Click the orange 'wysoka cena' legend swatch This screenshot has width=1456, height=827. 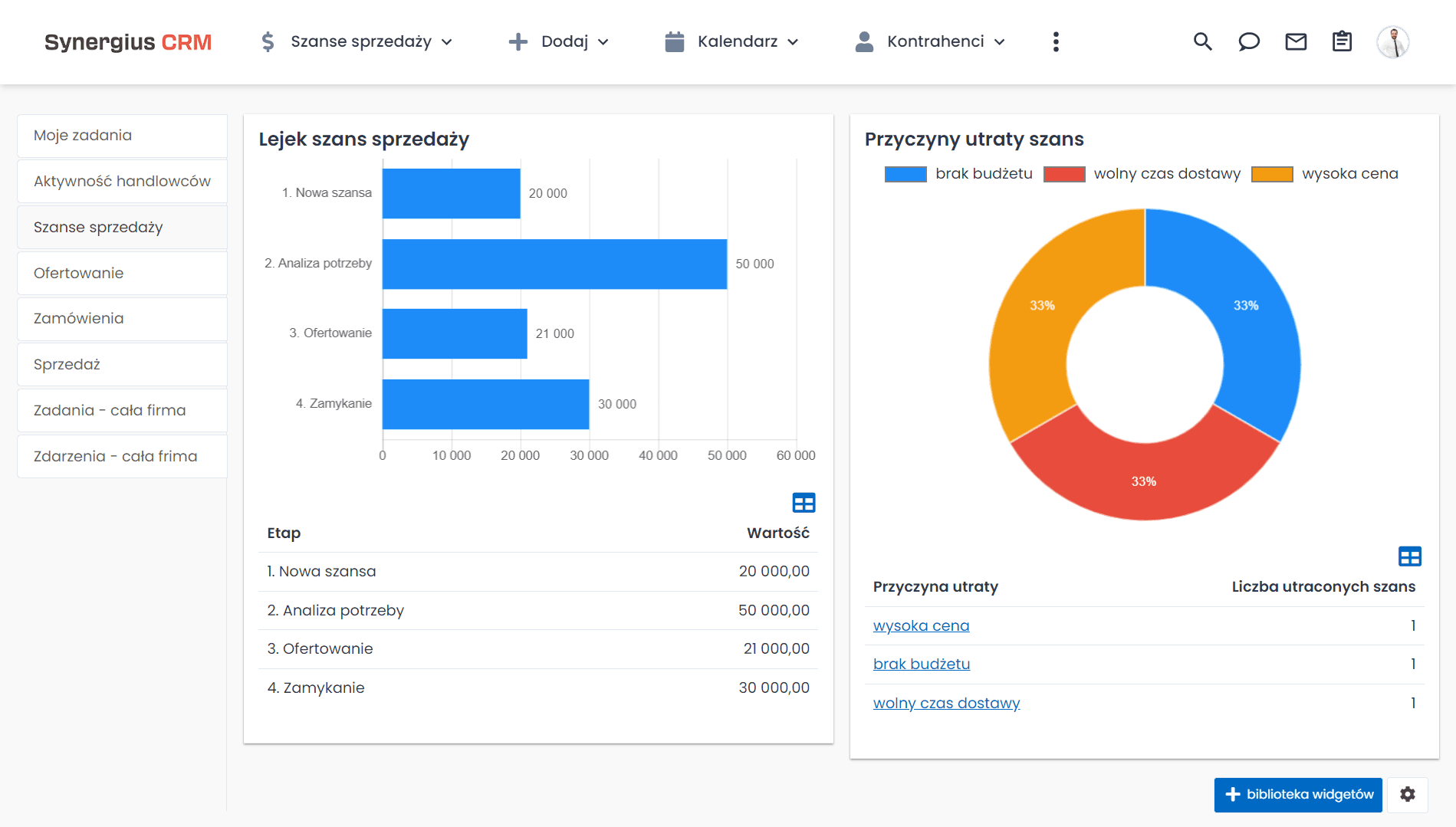click(1272, 174)
